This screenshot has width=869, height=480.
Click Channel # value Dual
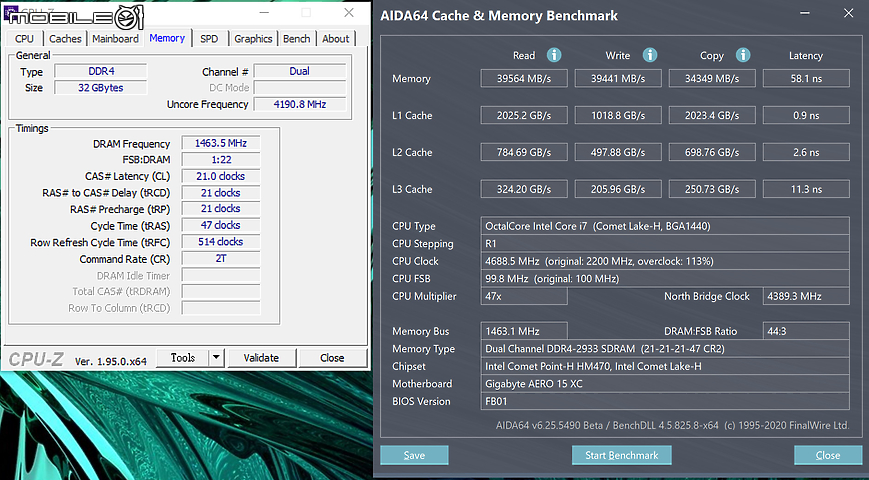[x=300, y=71]
